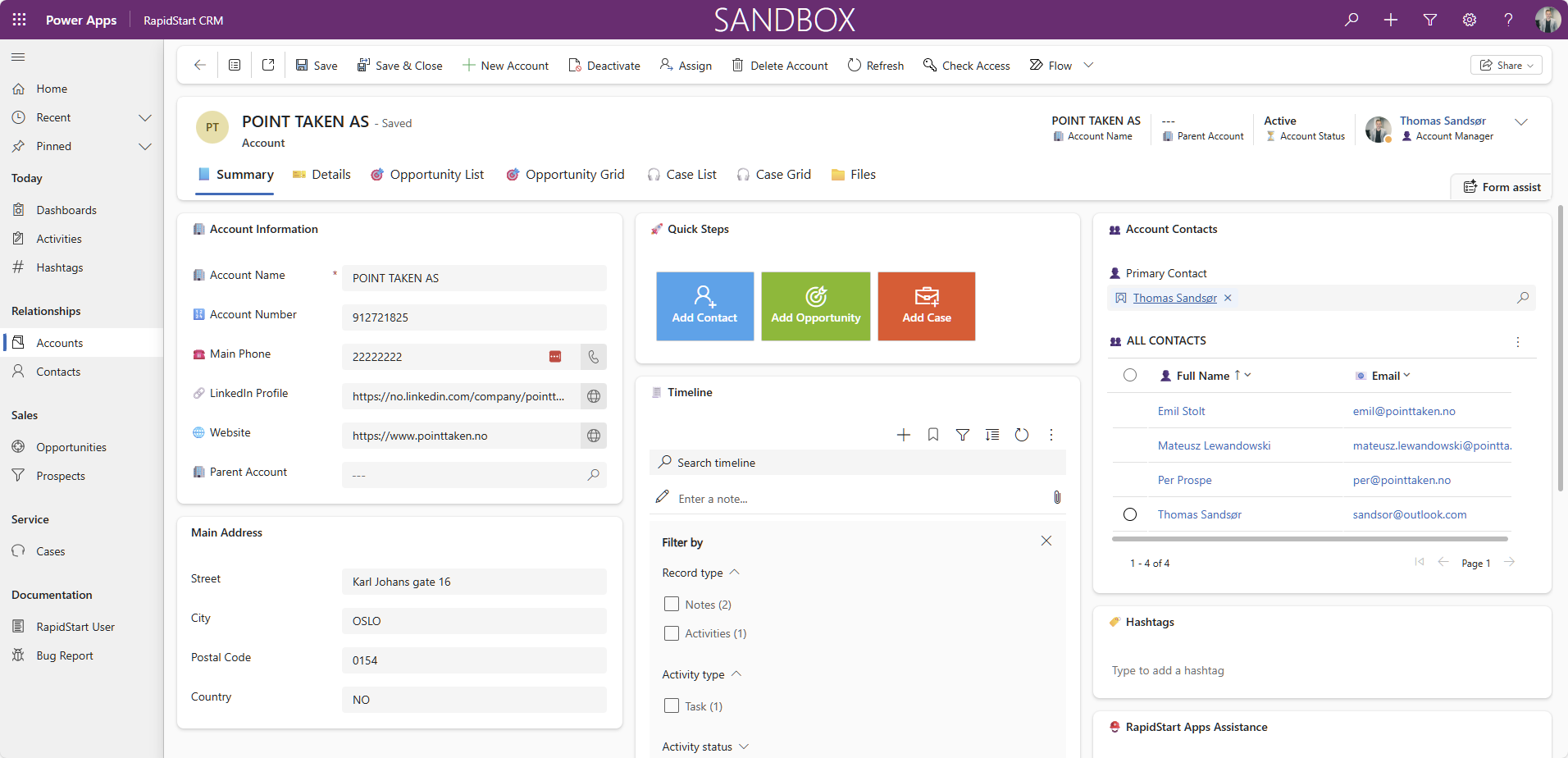Image resolution: width=1568 pixels, height=758 pixels.
Task: Open Website URL globe icon
Action: click(594, 436)
